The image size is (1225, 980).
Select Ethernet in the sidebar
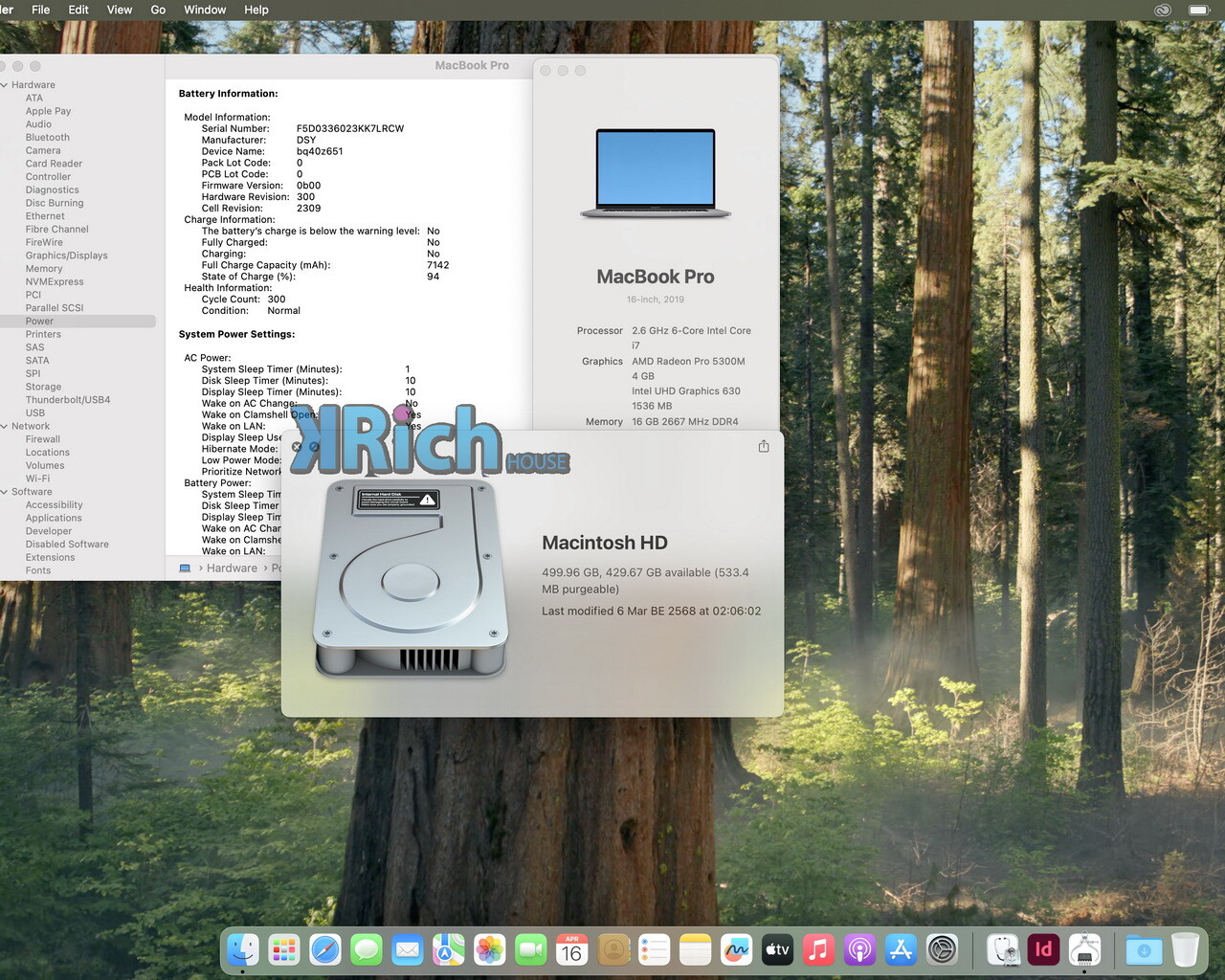pos(45,216)
